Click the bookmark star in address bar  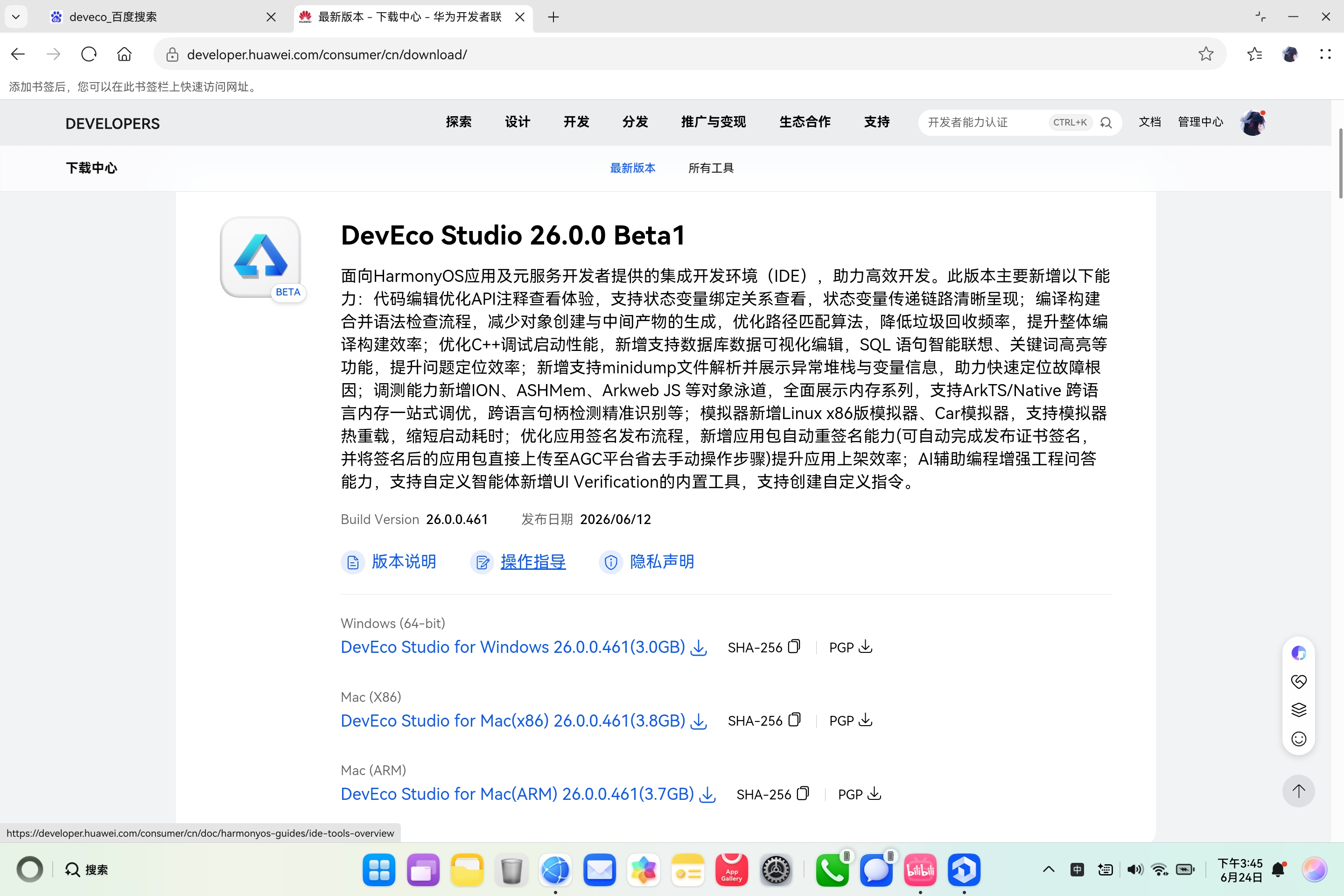click(1206, 54)
